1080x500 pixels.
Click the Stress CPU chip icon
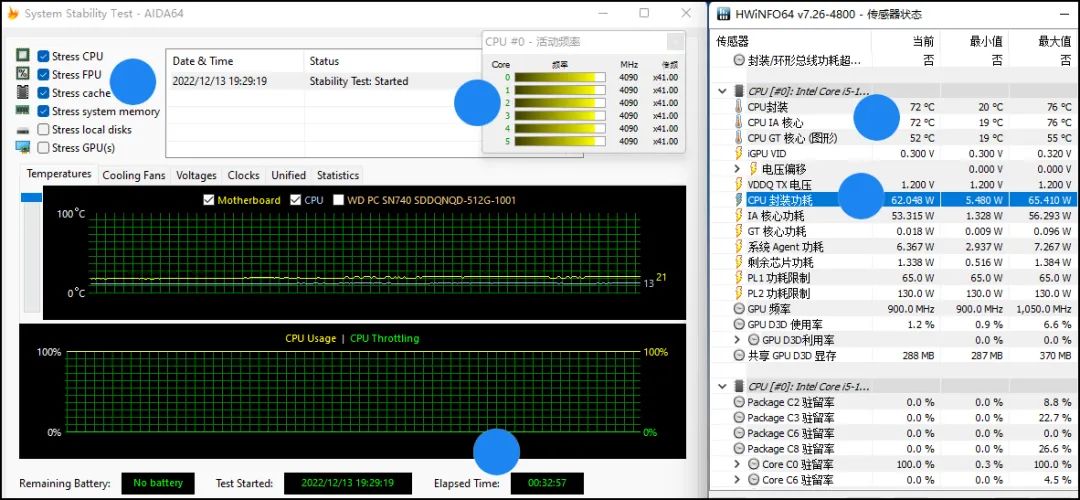pos(23,57)
